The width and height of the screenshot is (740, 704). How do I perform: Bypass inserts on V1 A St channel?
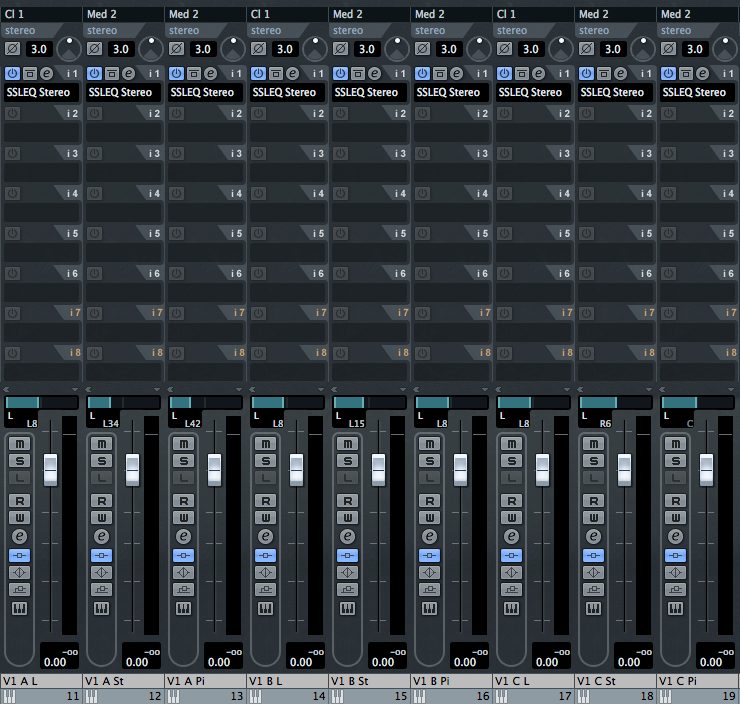pos(101,555)
